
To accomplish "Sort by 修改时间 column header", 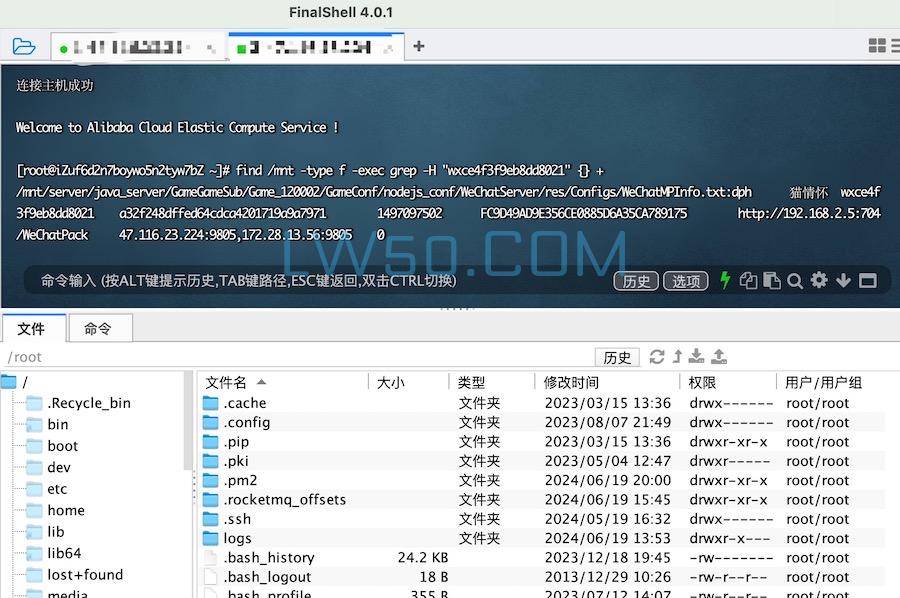I will [608, 383].
